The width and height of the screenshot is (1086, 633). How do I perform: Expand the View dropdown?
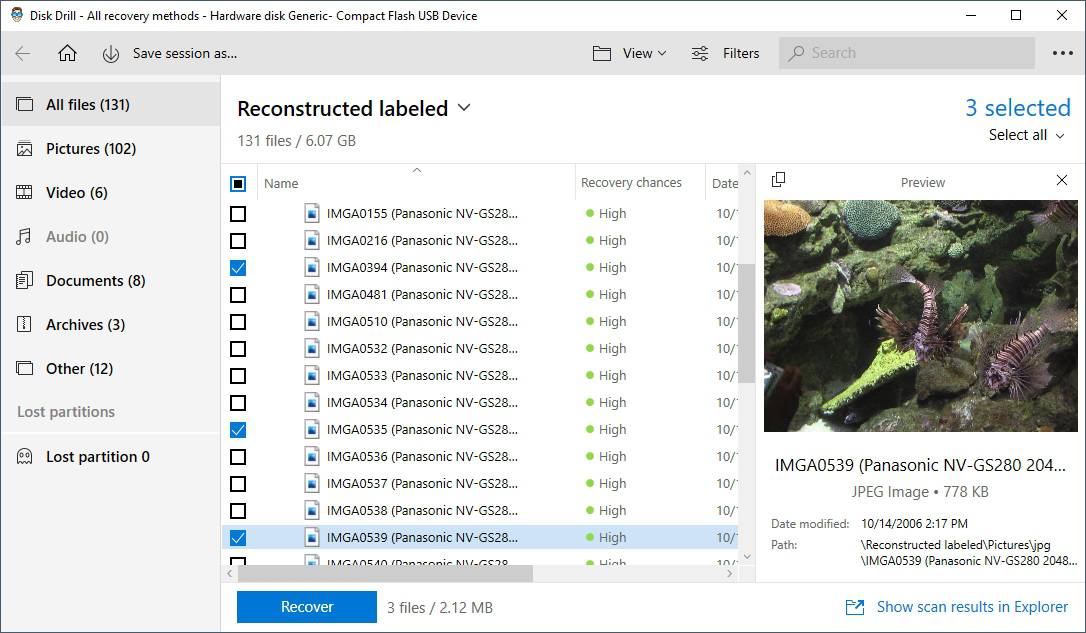click(x=629, y=54)
